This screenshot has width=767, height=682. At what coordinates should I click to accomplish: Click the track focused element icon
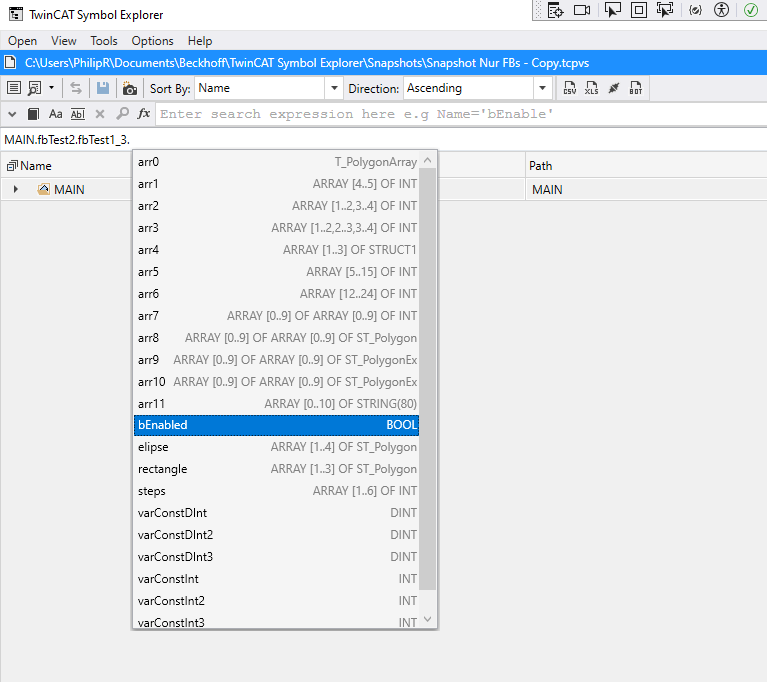click(665, 10)
